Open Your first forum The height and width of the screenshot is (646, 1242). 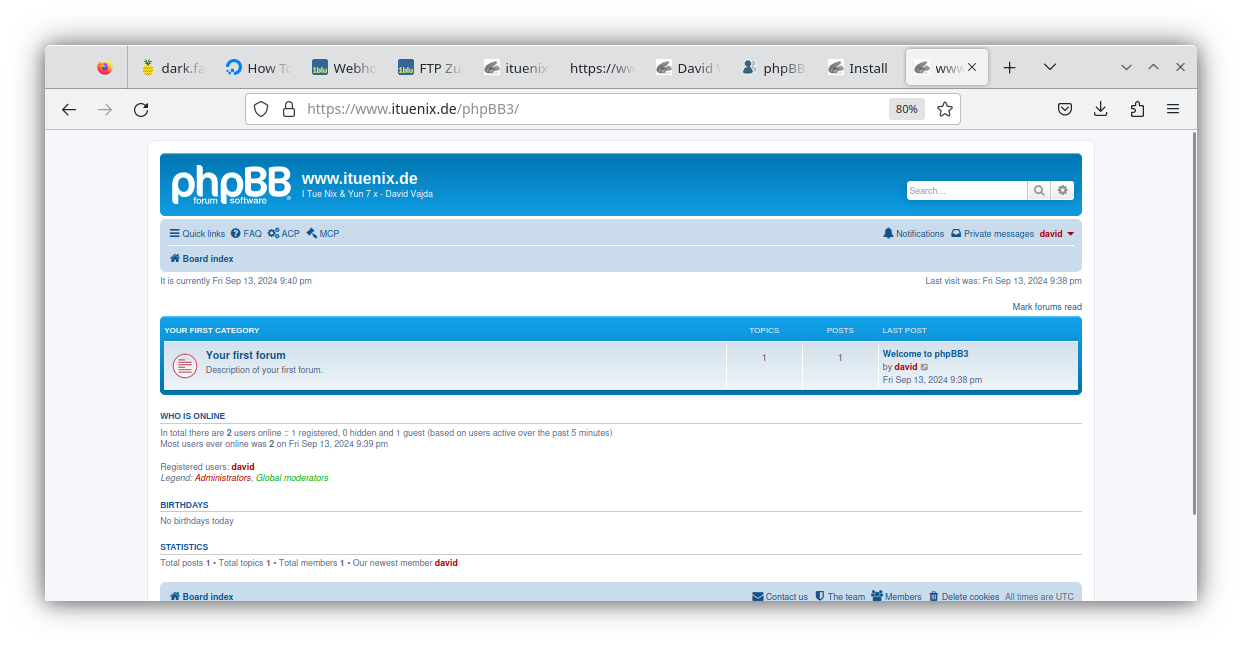(x=246, y=355)
